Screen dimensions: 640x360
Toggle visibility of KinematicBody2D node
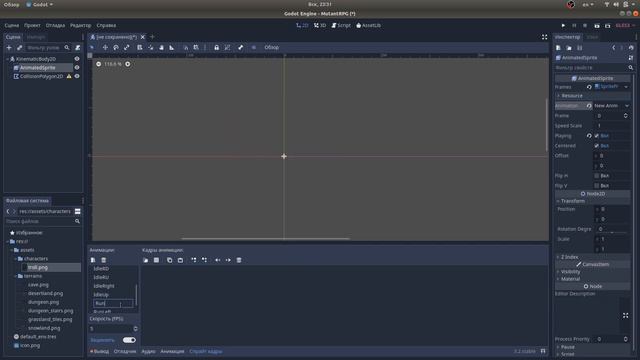(77, 59)
